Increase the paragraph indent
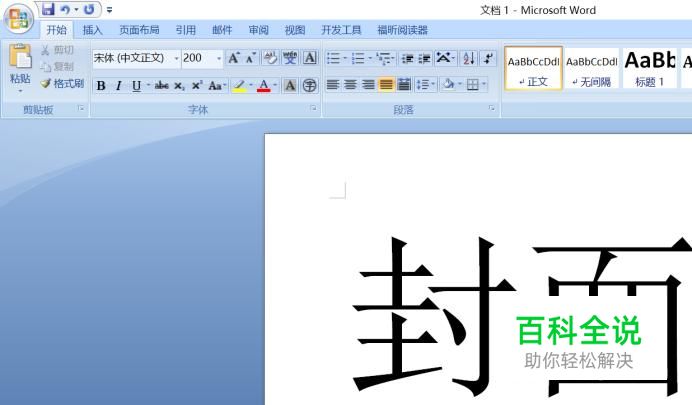The height and width of the screenshot is (405, 692). 425,58
